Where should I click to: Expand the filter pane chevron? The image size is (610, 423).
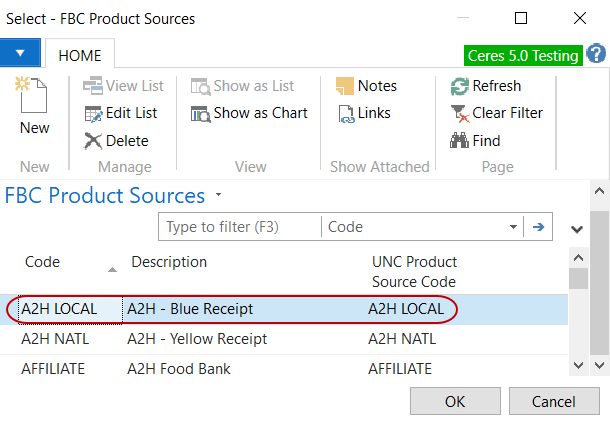point(577,229)
